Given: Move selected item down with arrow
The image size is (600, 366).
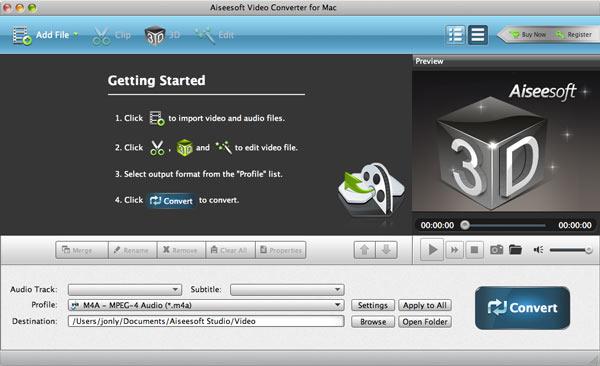Looking at the screenshot, I should 386,250.
